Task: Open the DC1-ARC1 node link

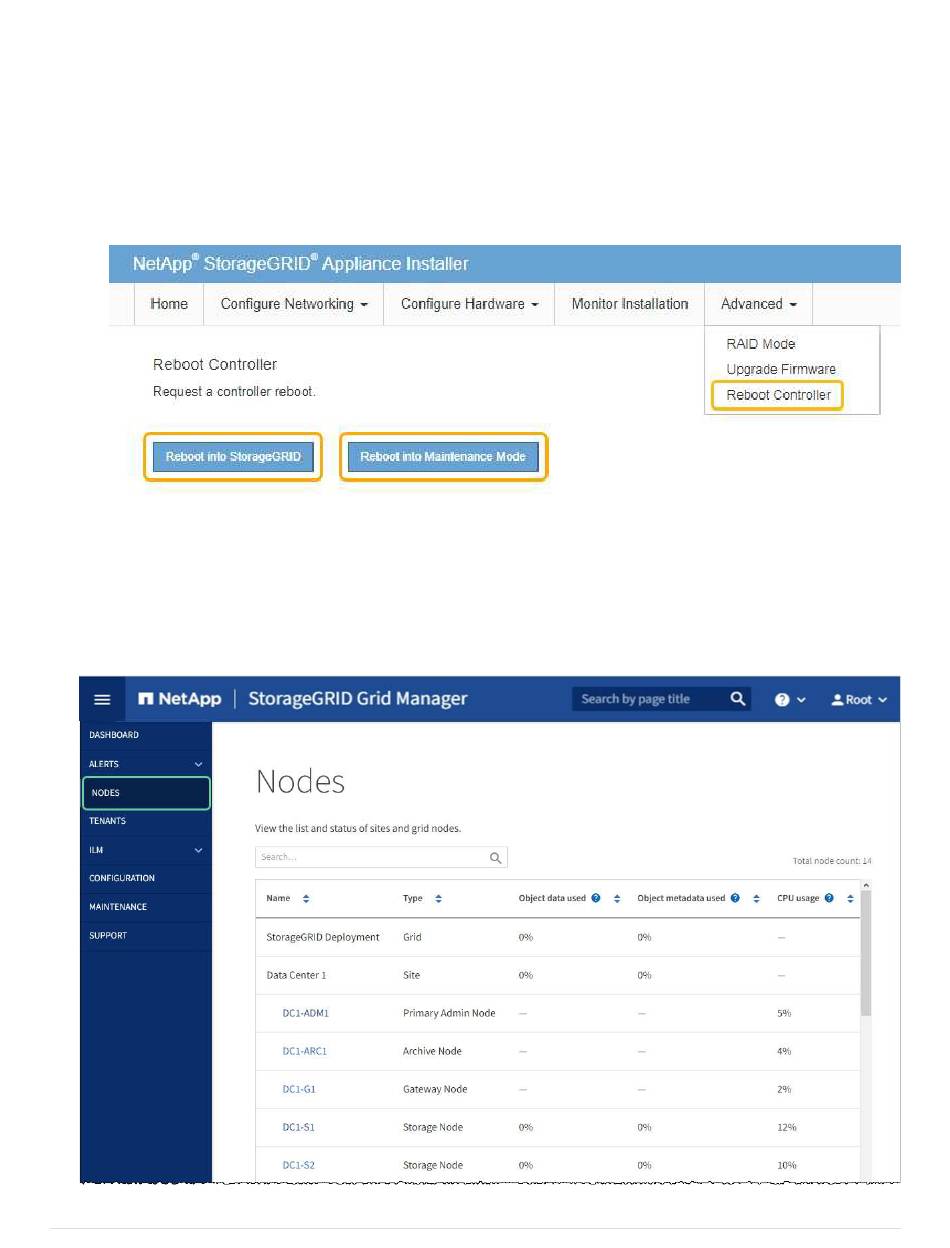Action: pos(305,1051)
